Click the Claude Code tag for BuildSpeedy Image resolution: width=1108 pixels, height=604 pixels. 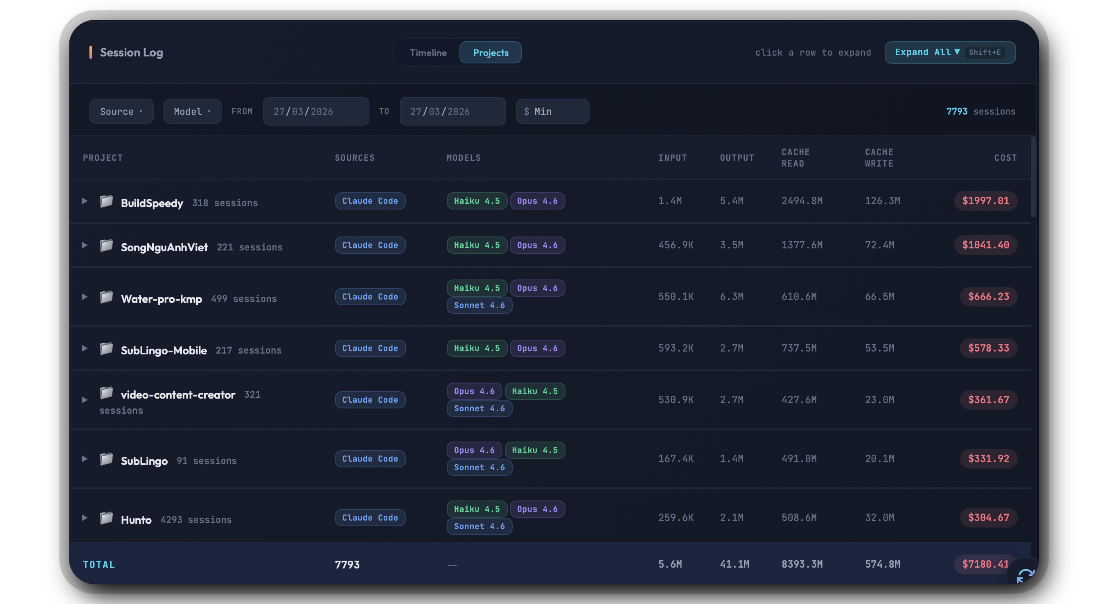pyautogui.click(x=370, y=201)
